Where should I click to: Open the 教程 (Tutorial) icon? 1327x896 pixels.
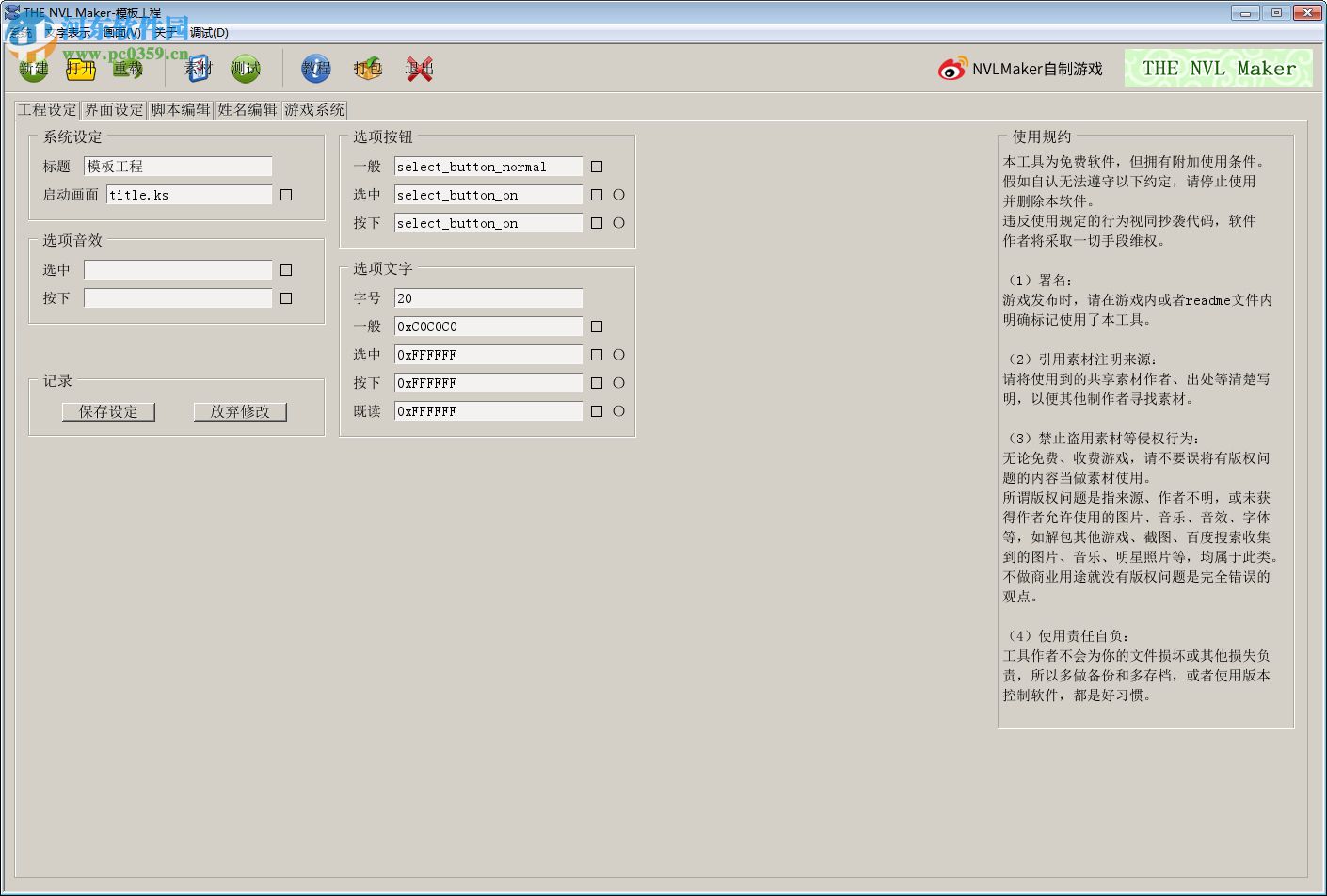315,67
